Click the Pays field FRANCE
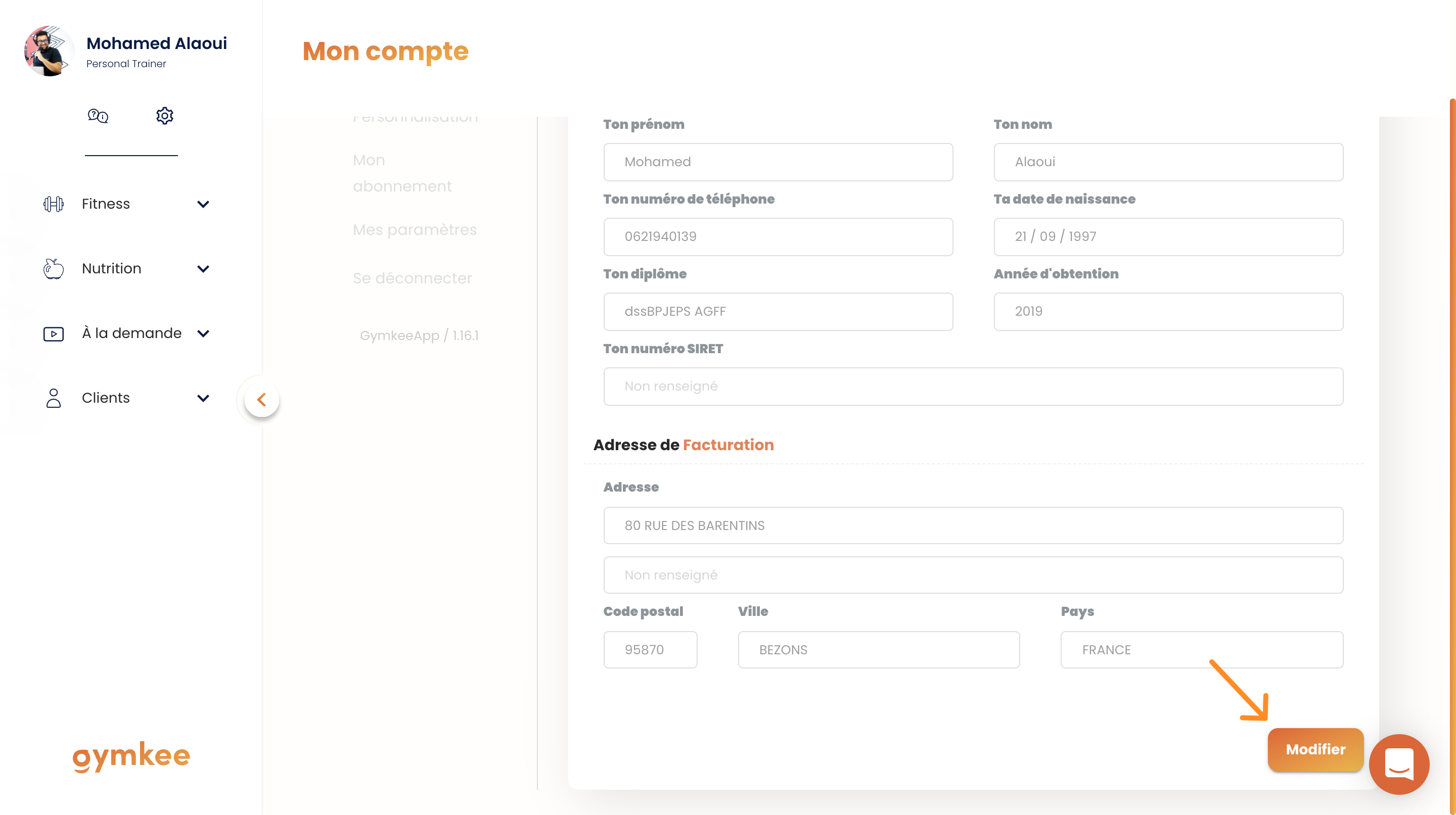The height and width of the screenshot is (815, 1456). (x=1202, y=650)
